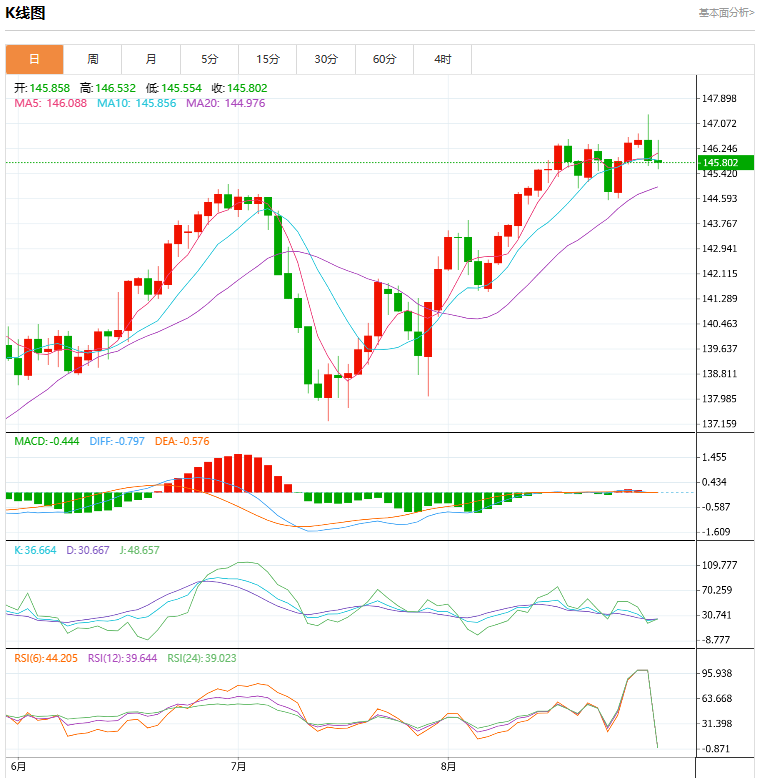Screen dimensions: 757x778
Task: Click the MACD: -0.444 label
Action: pos(47,441)
